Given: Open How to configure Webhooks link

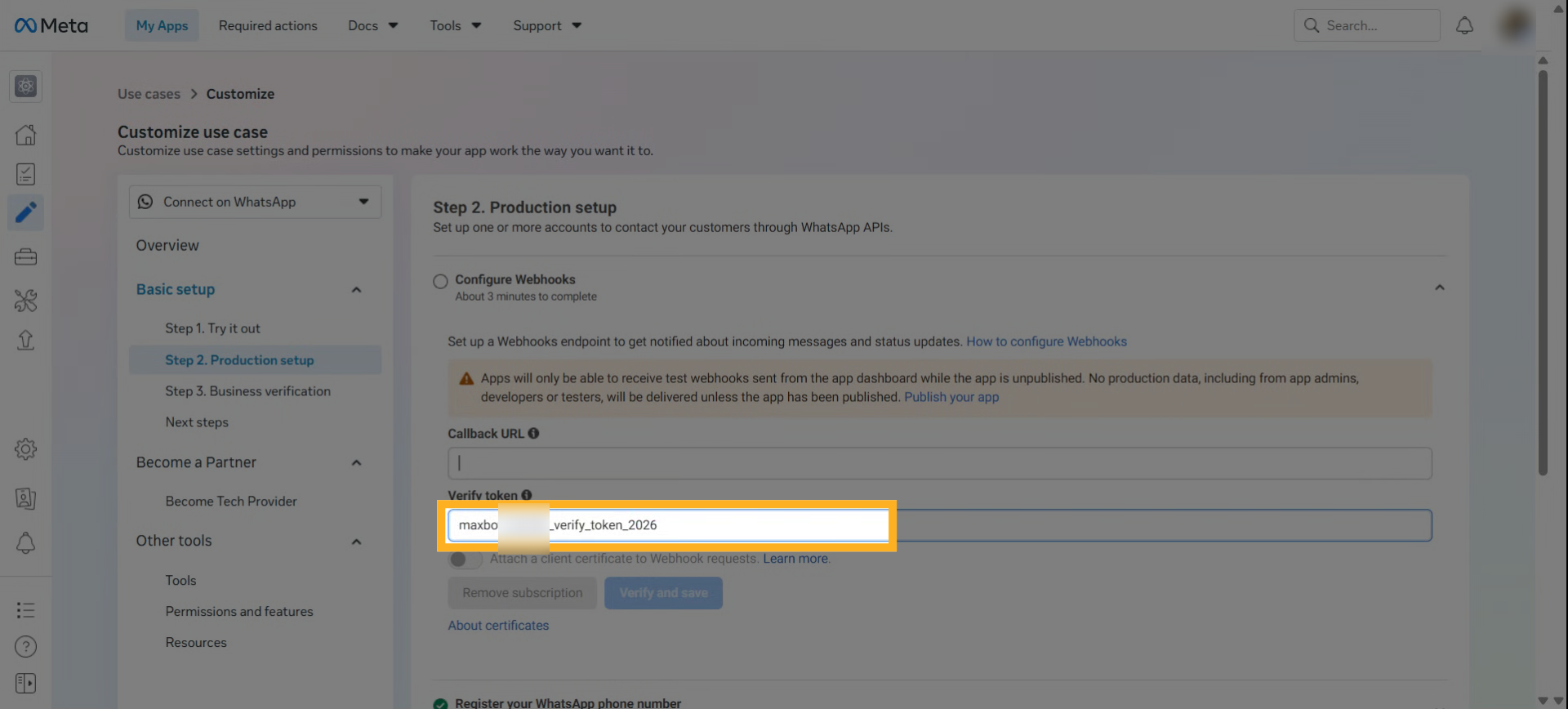Looking at the screenshot, I should click(1046, 341).
